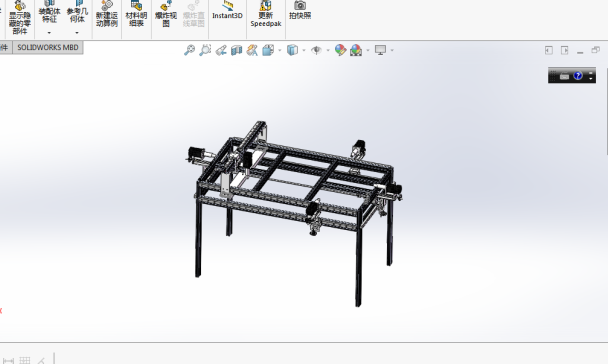Click Update Speedpak (更新 Speedpak)
This screenshot has width=608, height=364.
(266, 14)
